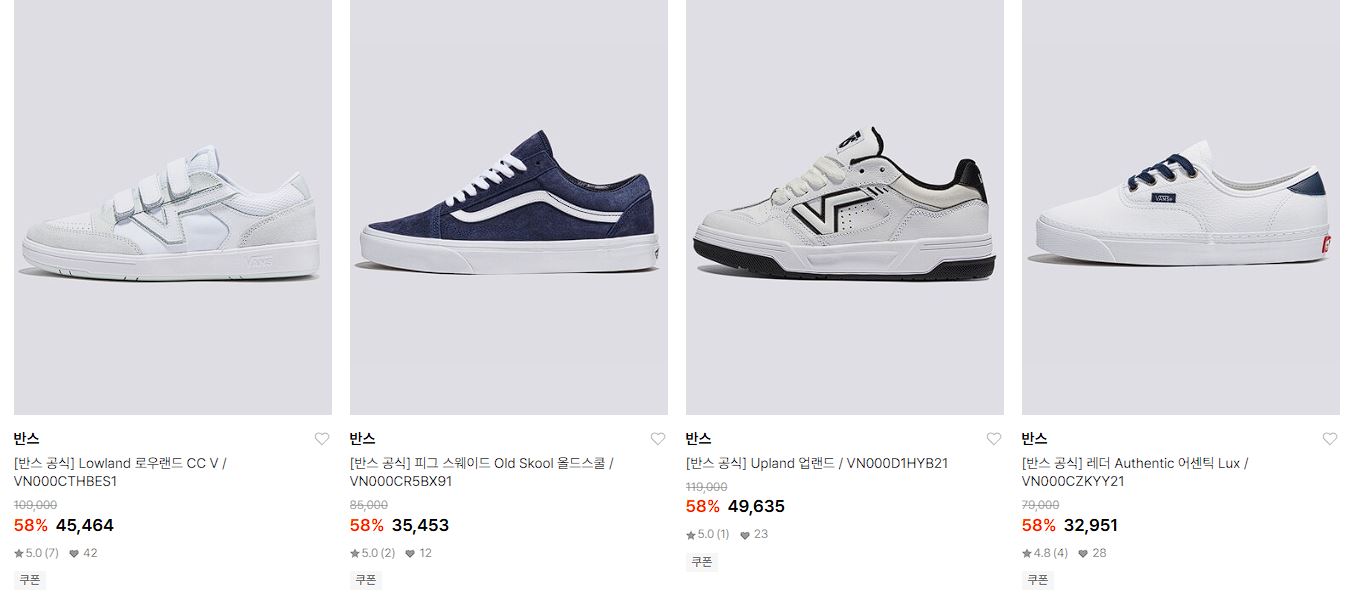Open Upland 업랜드 VN000D1HYB21 product title
Image resolution: width=1351 pixels, height=593 pixels.
tap(817, 463)
